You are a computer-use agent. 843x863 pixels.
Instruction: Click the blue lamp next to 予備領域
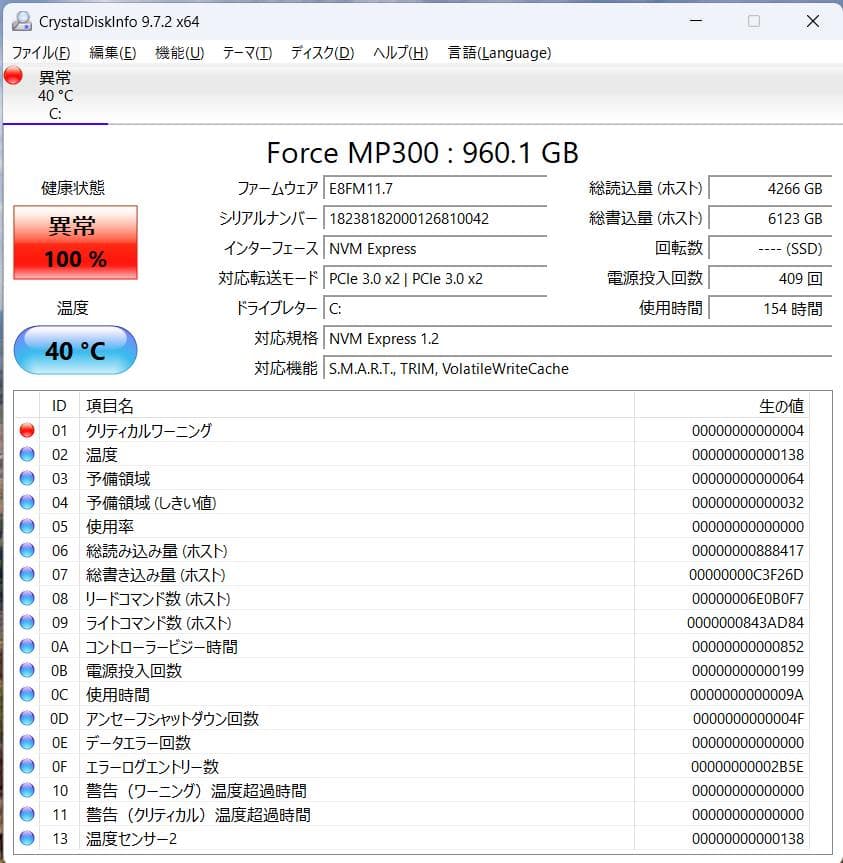(25, 478)
